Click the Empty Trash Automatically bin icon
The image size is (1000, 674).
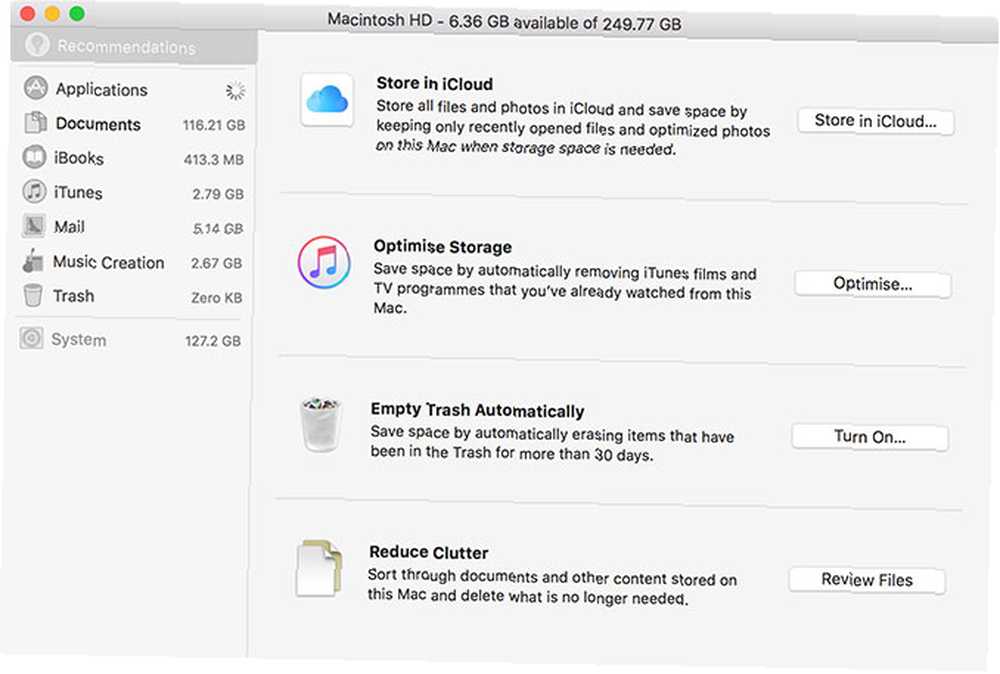pos(321,424)
